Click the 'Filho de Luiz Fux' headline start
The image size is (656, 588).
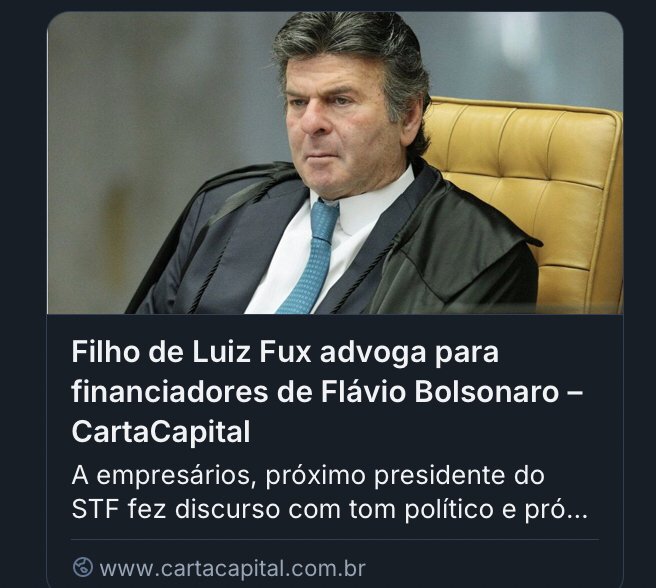(191, 352)
